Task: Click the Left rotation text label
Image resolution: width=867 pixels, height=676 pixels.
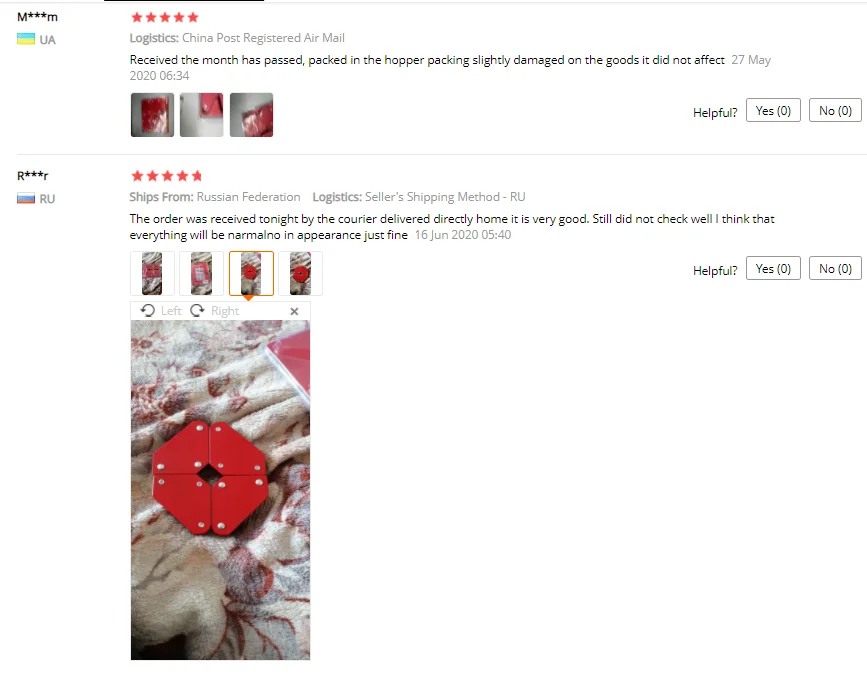Action: point(171,311)
